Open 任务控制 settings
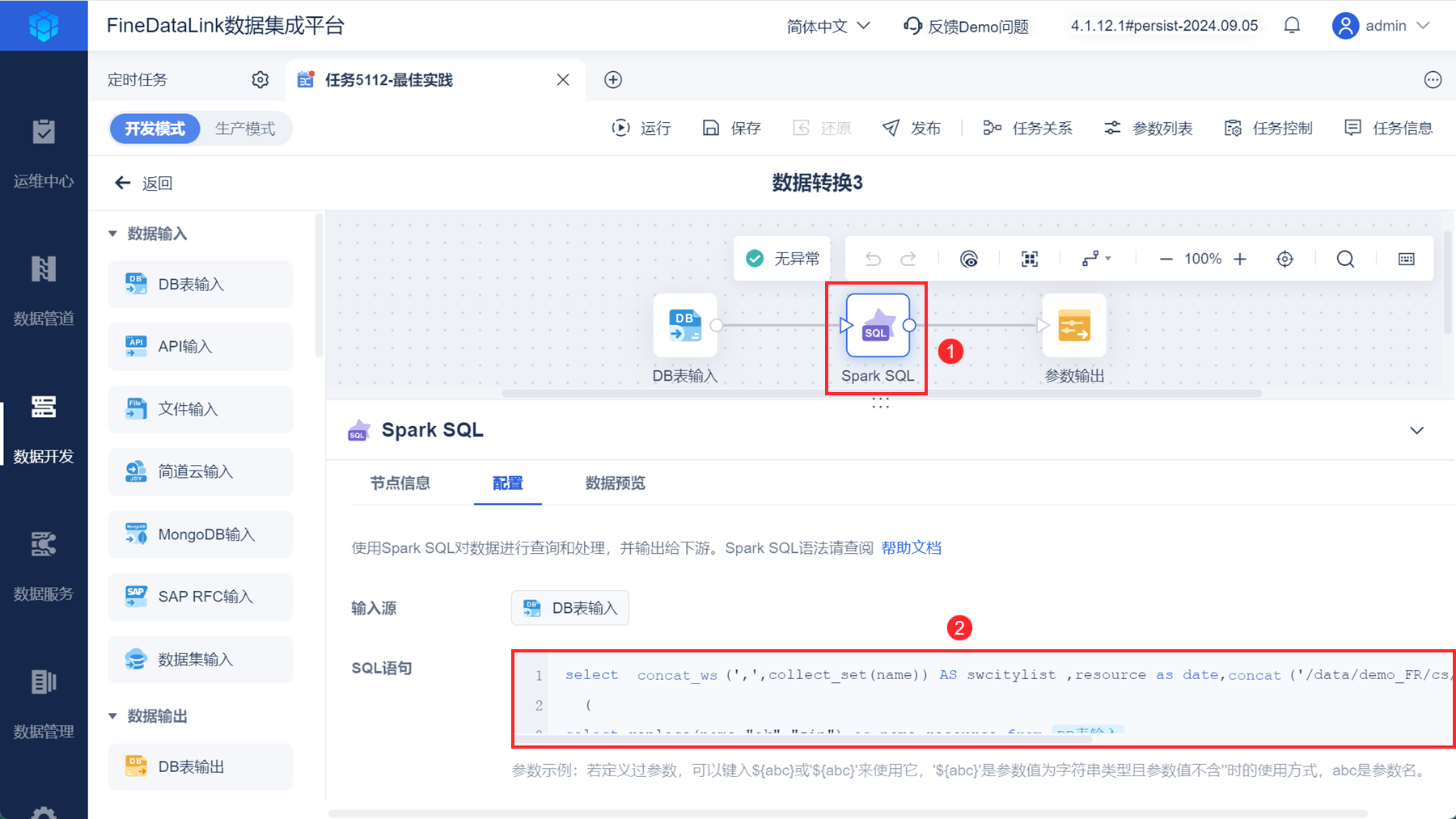The width and height of the screenshot is (1456, 819). pos(1268,128)
